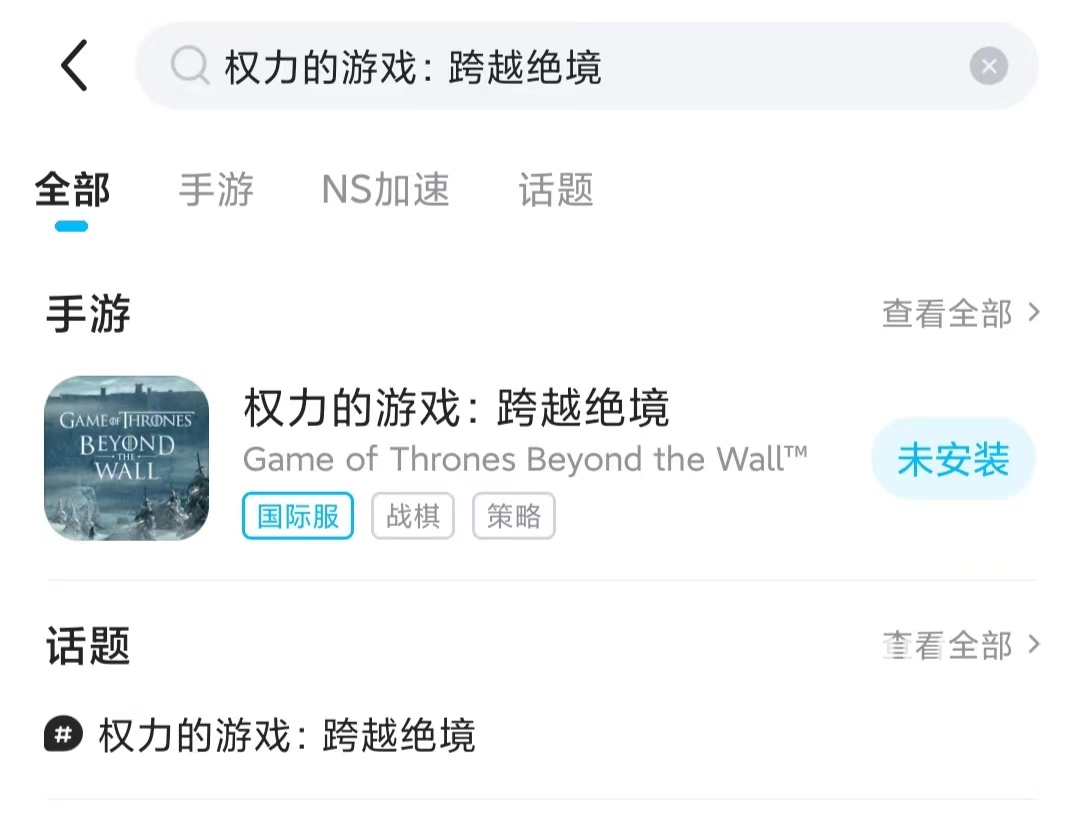
Task: Focus the search field with game title
Action: point(587,66)
